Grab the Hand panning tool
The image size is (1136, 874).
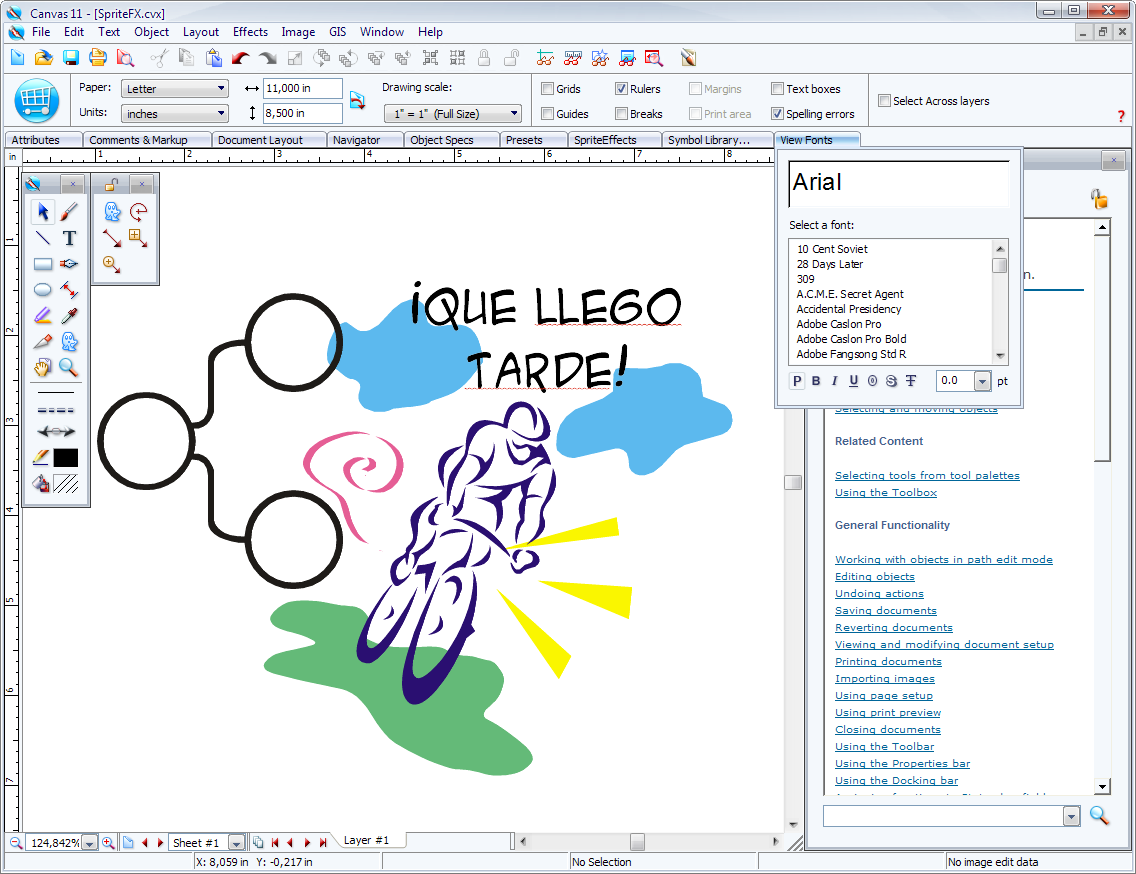pyautogui.click(x=41, y=368)
